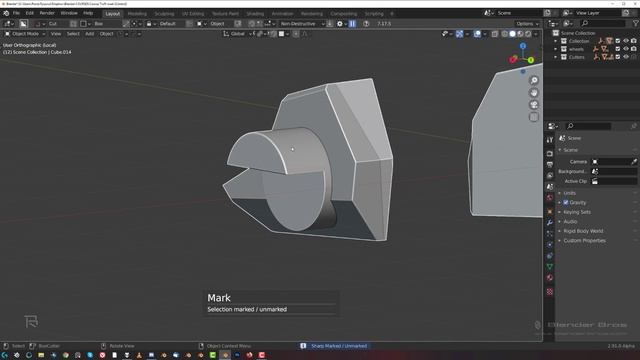The width and height of the screenshot is (640, 360).
Task: Switch perspective/orthographic grid icon in viewport
Action: [534, 117]
